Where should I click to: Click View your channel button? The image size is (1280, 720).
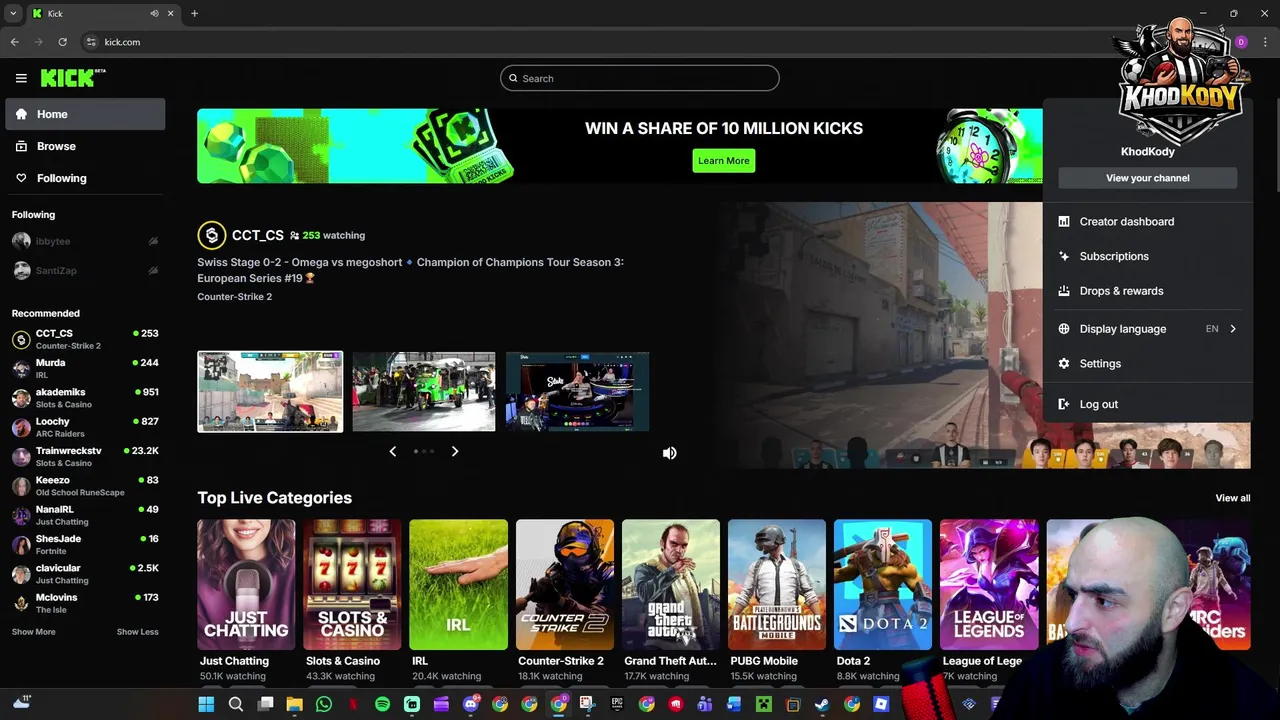point(1147,178)
